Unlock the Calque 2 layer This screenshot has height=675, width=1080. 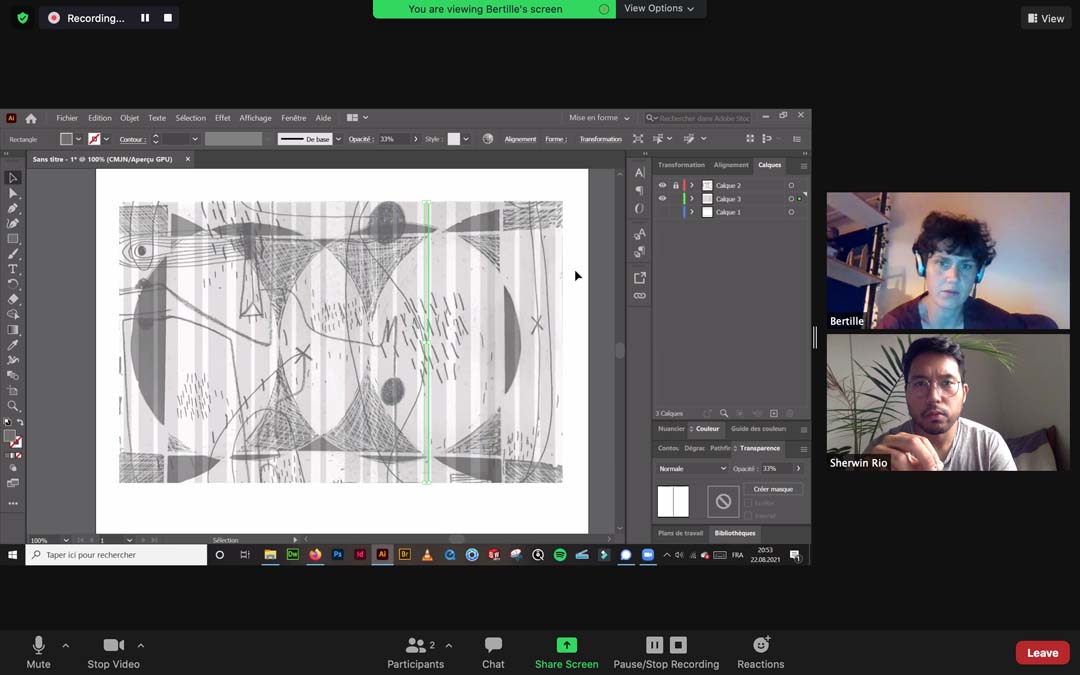click(675, 185)
